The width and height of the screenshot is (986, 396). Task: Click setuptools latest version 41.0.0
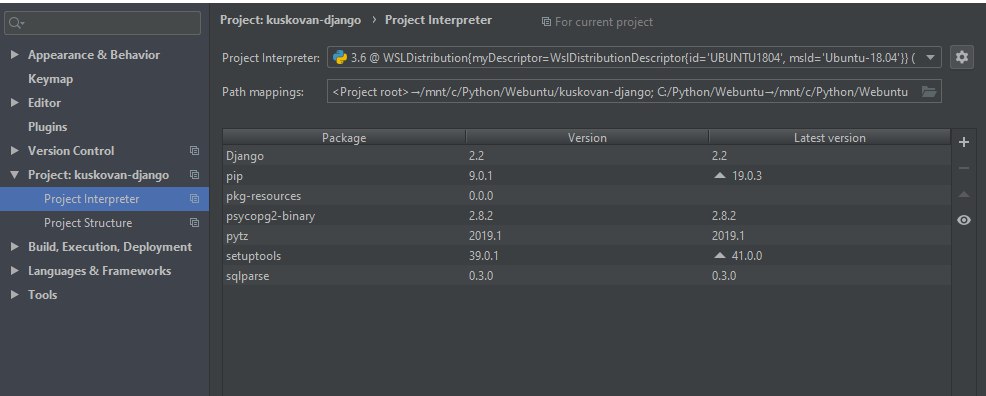click(x=747, y=256)
